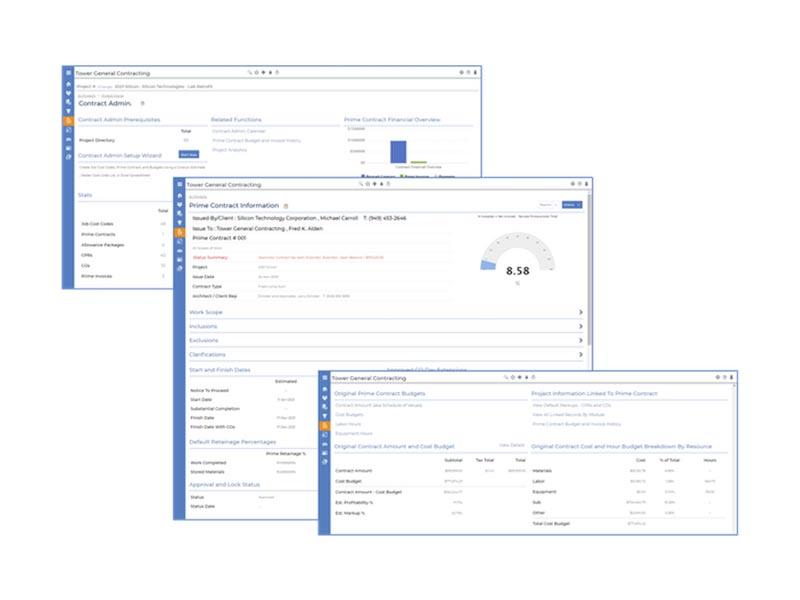800x600 pixels.
Task: Click heart favorites icon in Contract Admin sidebar
Action: coord(68,92)
